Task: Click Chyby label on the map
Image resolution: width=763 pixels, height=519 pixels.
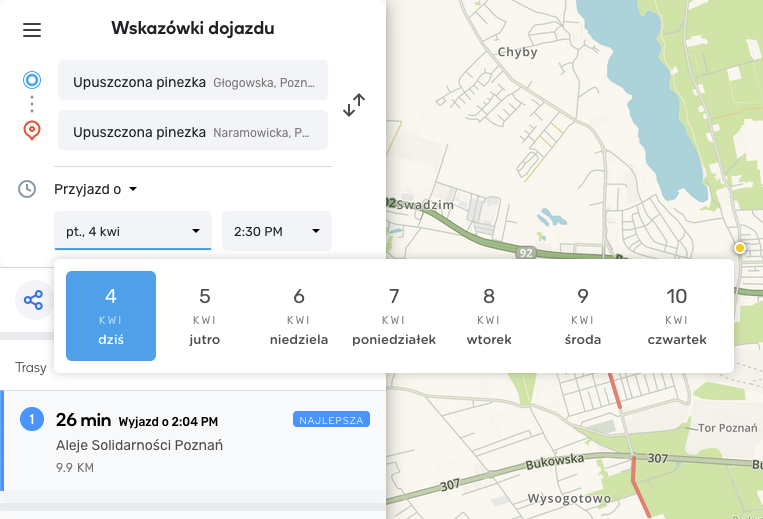Action: click(x=517, y=52)
